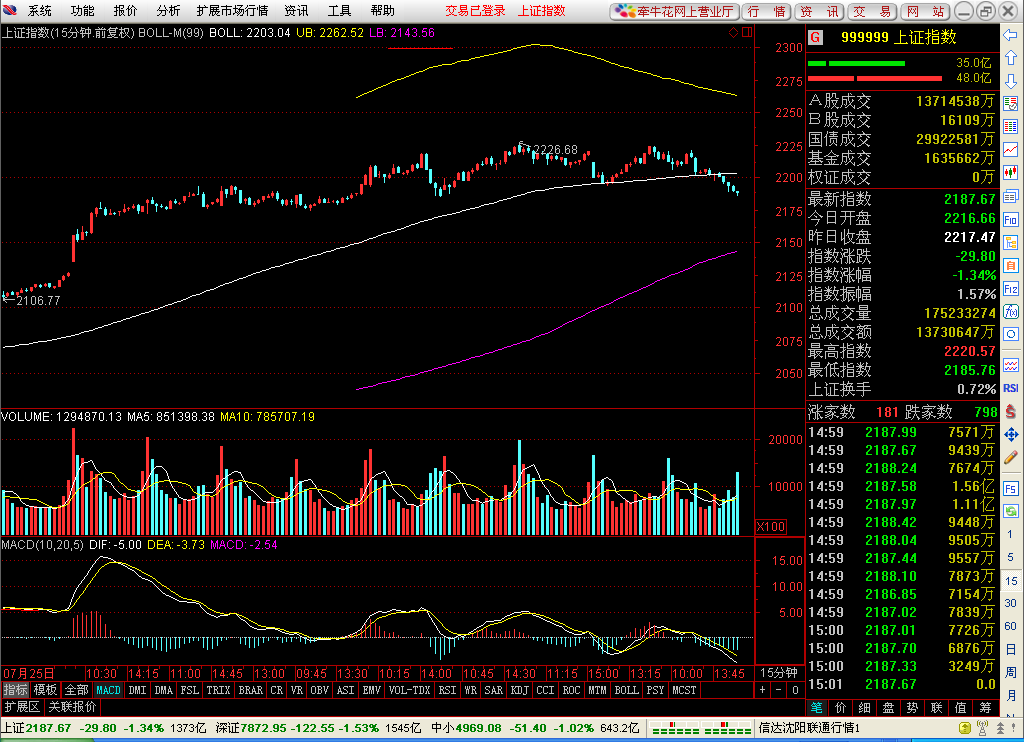Click the down arrow icon in right sidebar
Image resolution: width=1024 pixels, height=742 pixels.
(x=1011, y=81)
